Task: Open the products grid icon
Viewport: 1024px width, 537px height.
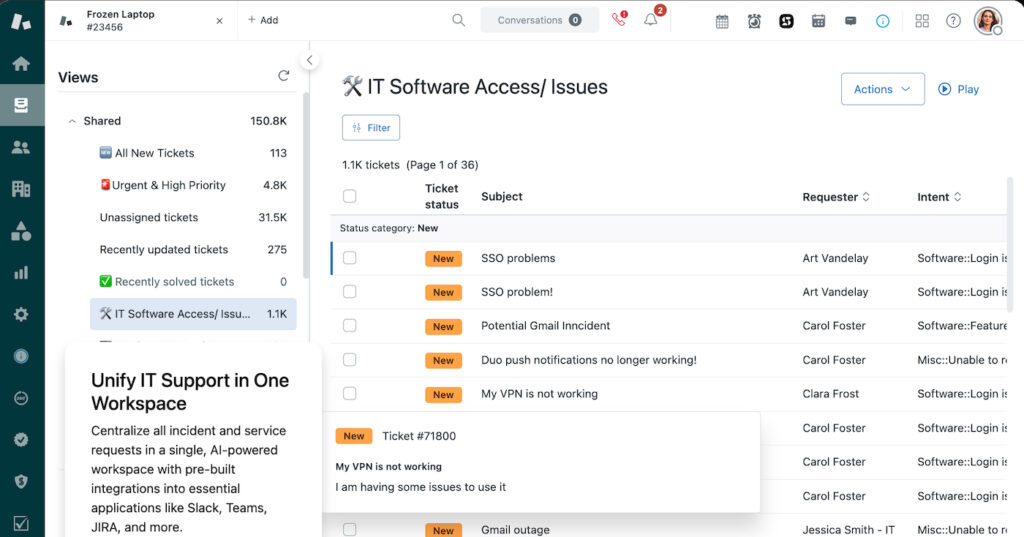Action: click(x=921, y=21)
